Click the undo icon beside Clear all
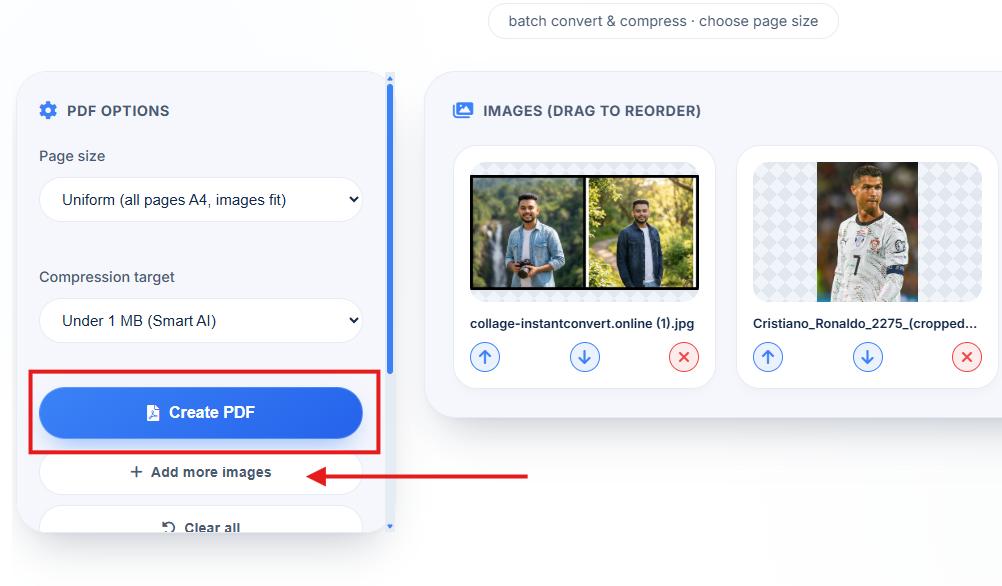1002x586 pixels. click(167, 528)
